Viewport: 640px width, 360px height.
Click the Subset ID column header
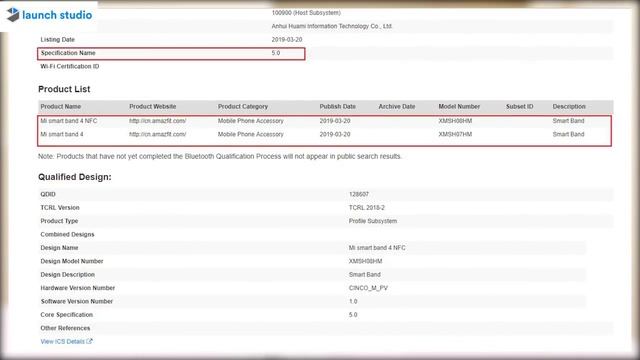[520, 107]
